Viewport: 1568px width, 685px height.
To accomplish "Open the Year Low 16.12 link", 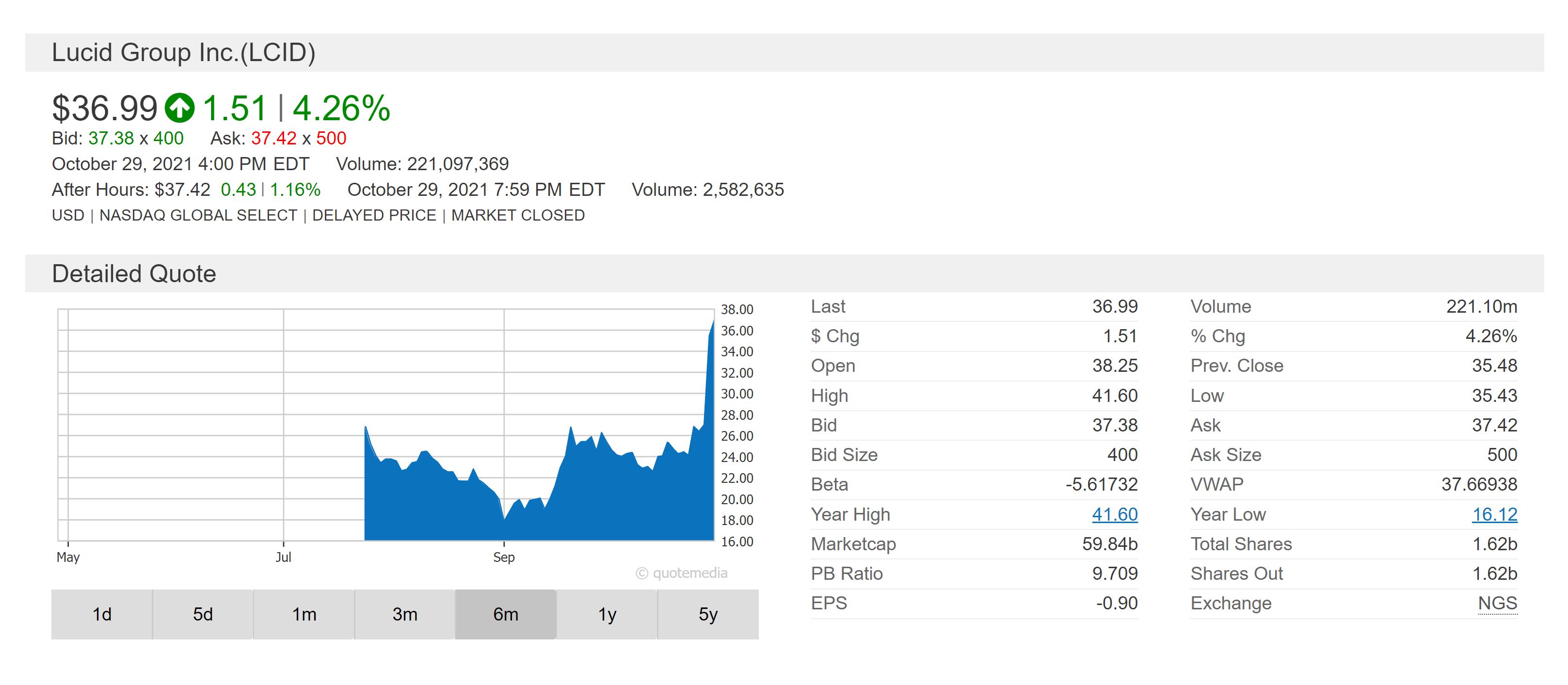I will pos(1494,515).
